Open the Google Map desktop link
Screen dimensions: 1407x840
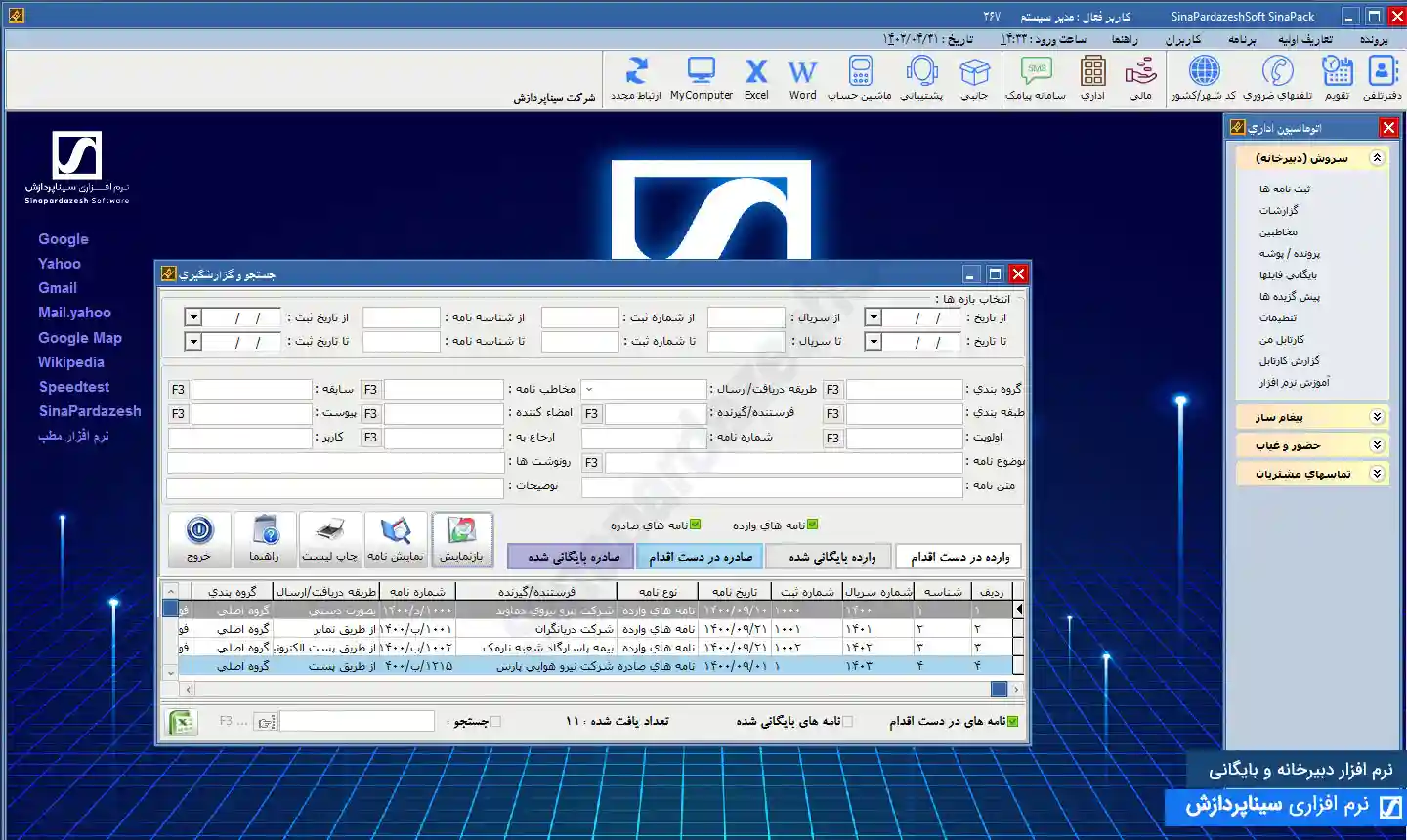(80, 338)
